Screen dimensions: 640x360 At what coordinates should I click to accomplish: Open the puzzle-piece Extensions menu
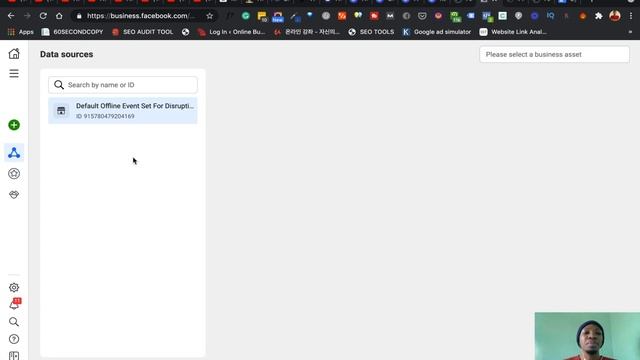pyautogui.click(x=598, y=16)
